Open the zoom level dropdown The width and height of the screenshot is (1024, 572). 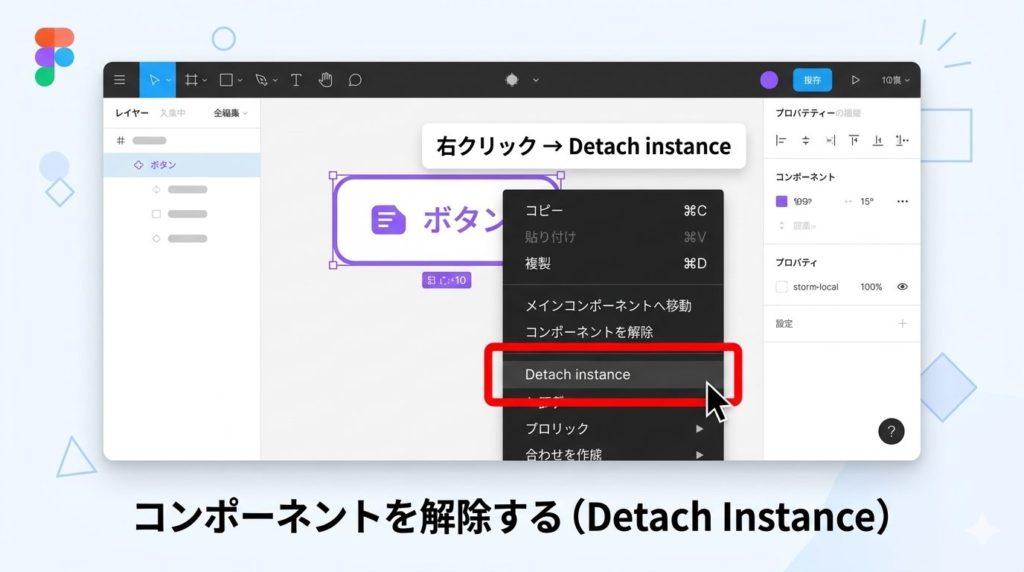point(895,80)
